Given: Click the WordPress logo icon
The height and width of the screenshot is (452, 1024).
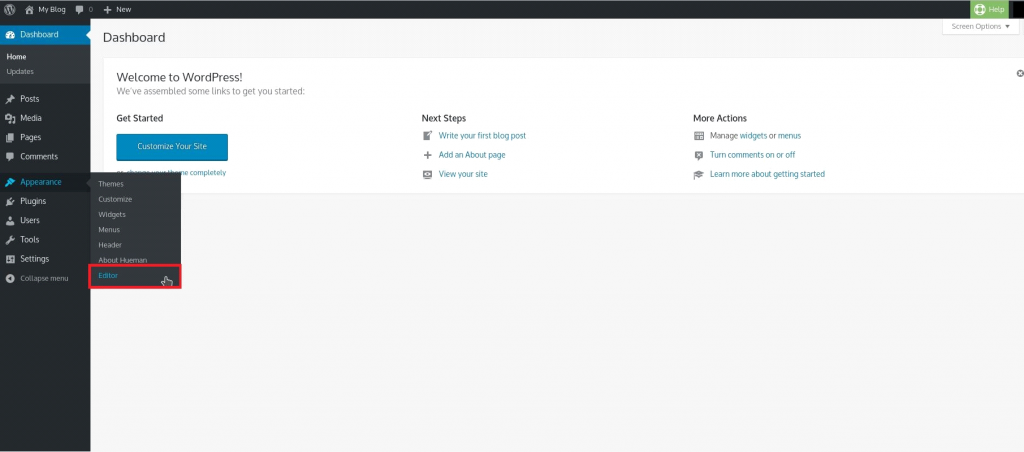Looking at the screenshot, I should (10, 9).
